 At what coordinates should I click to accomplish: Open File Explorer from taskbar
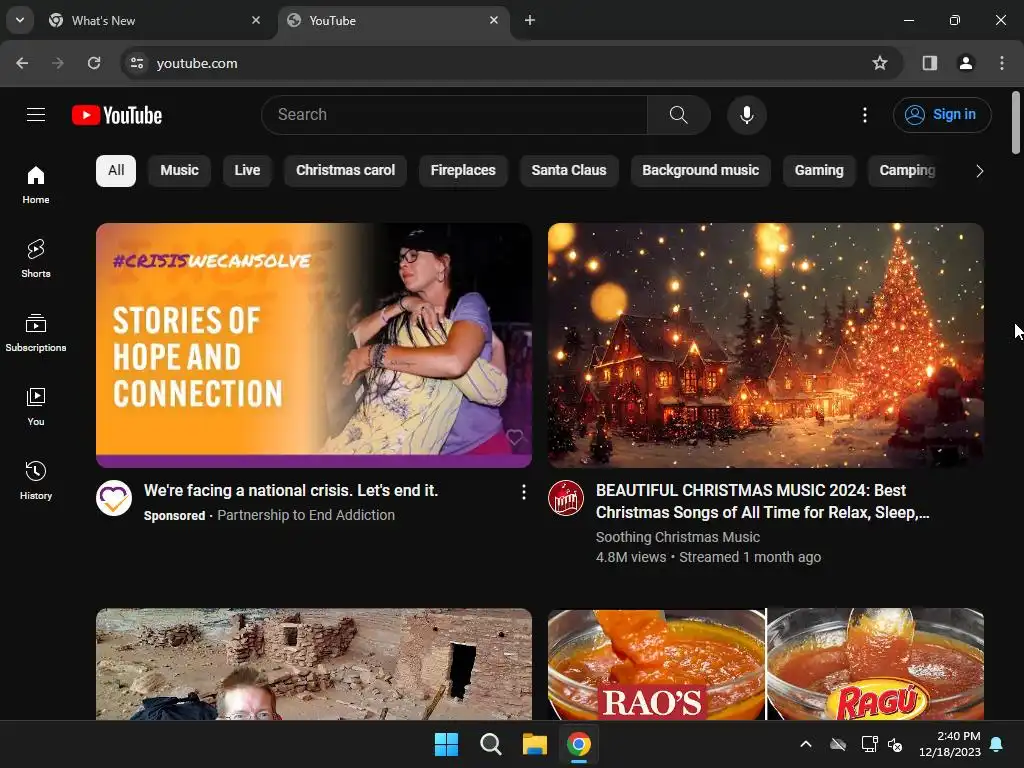(x=535, y=744)
